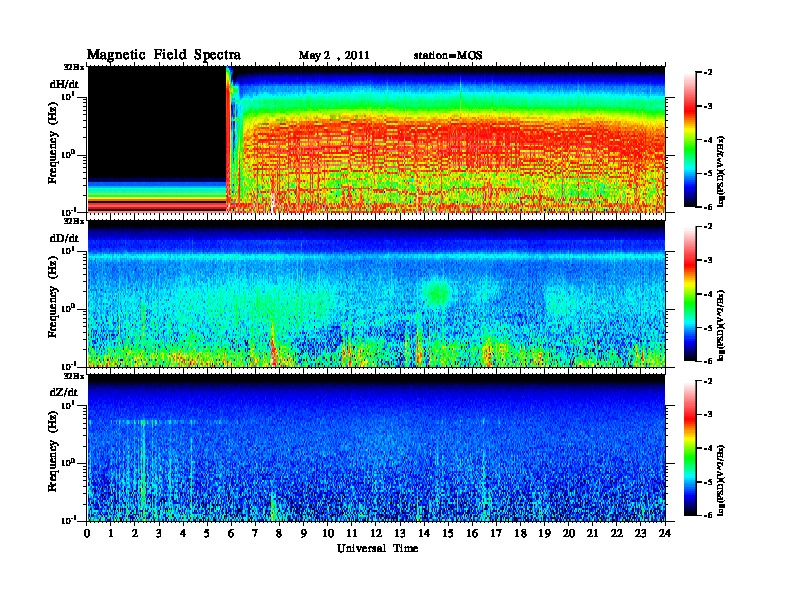Click hour tick label 9 on time axis
Screen dimensions: 792x612
(x=304, y=534)
